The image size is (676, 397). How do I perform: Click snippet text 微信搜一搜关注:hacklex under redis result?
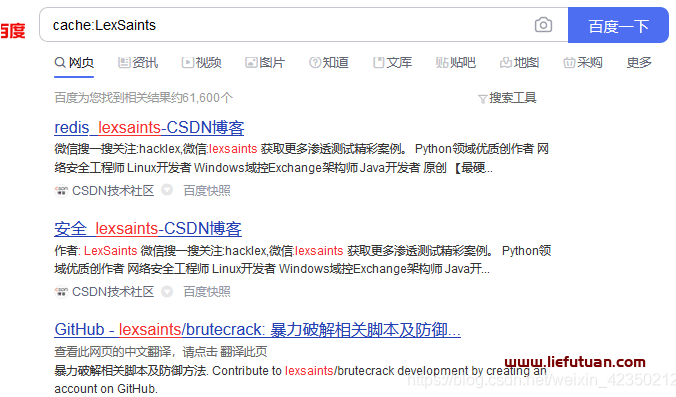pyautogui.click(x=117, y=149)
